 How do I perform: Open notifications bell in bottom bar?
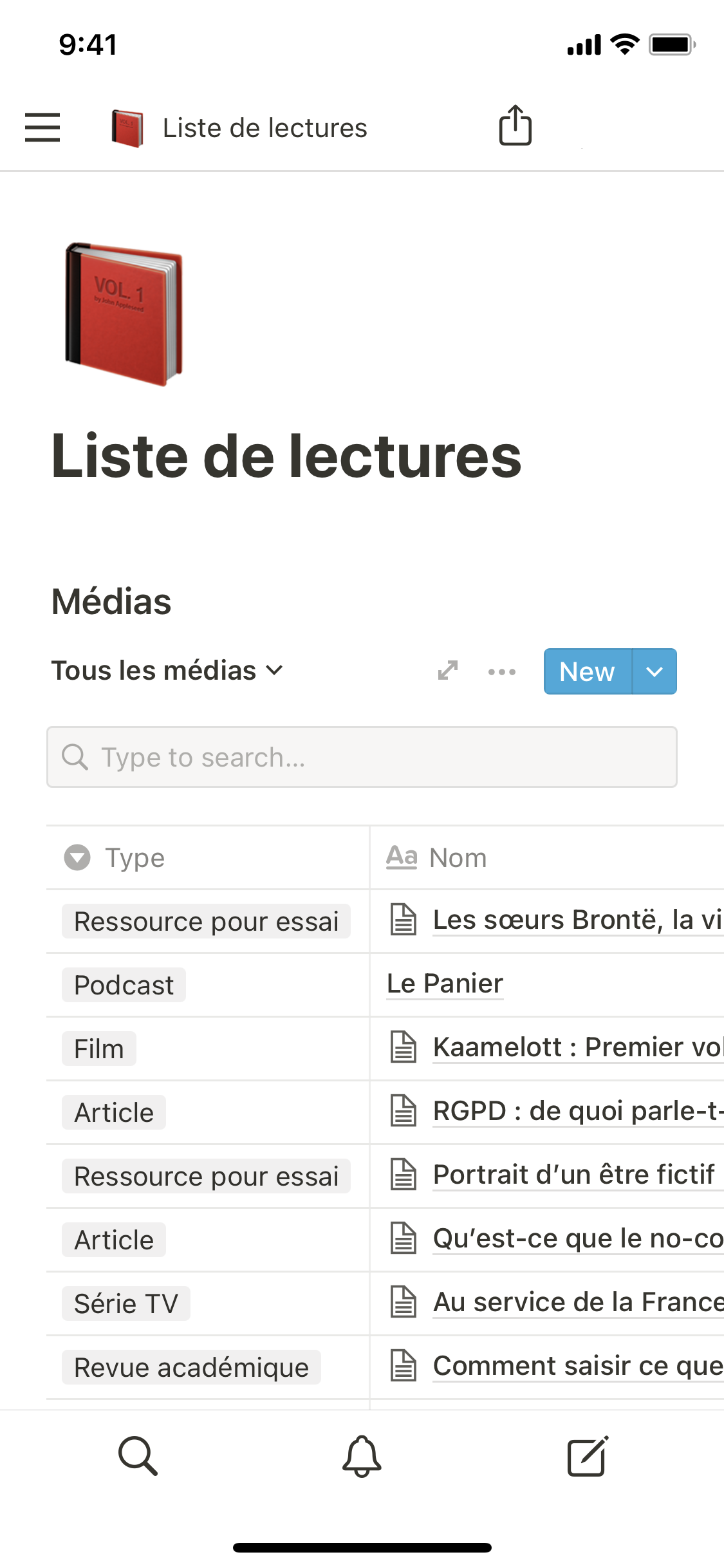362,1456
